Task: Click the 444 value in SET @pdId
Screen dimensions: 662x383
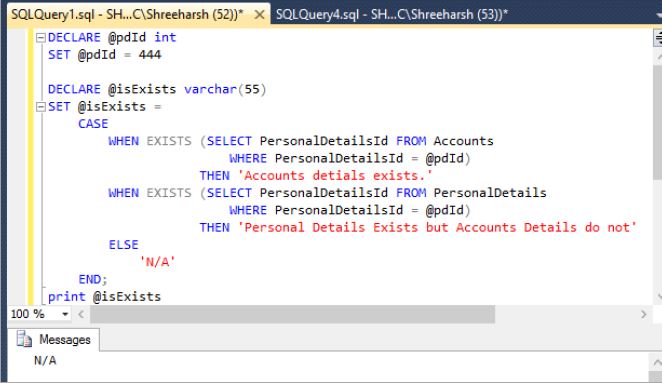Action: (150, 55)
